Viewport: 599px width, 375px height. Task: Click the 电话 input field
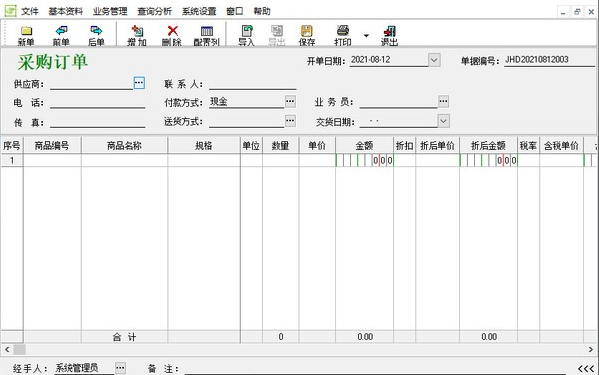click(x=97, y=102)
